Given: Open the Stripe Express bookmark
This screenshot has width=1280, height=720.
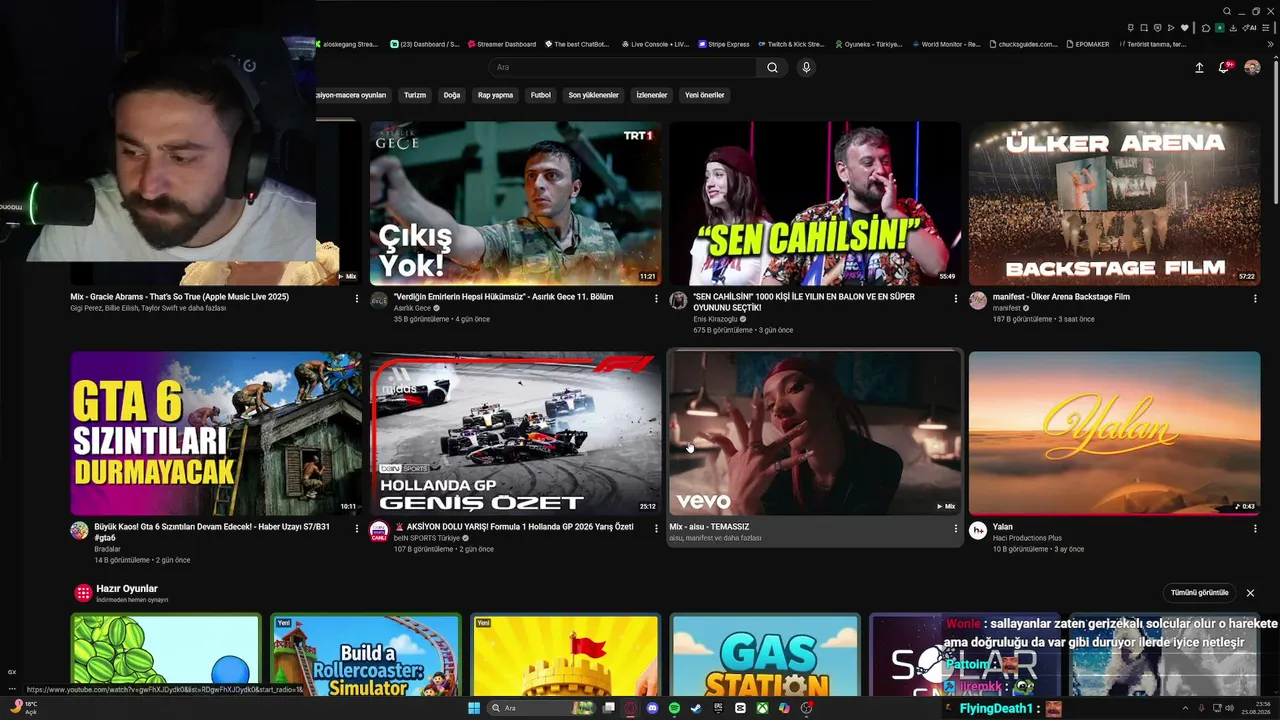Looking at the screenshot, I should (x=724, y=44).
